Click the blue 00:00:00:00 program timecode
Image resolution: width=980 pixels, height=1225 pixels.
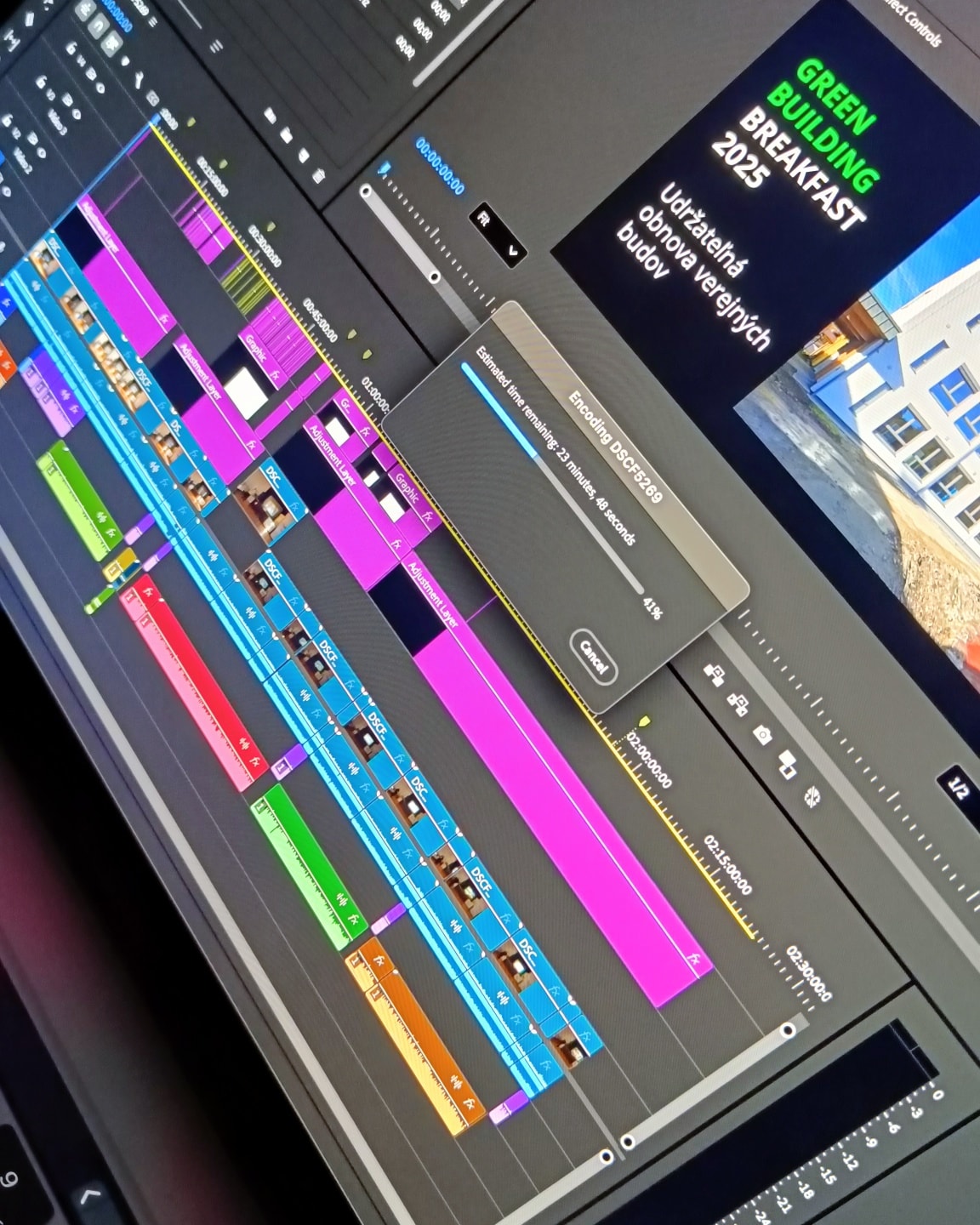point(440,166)
